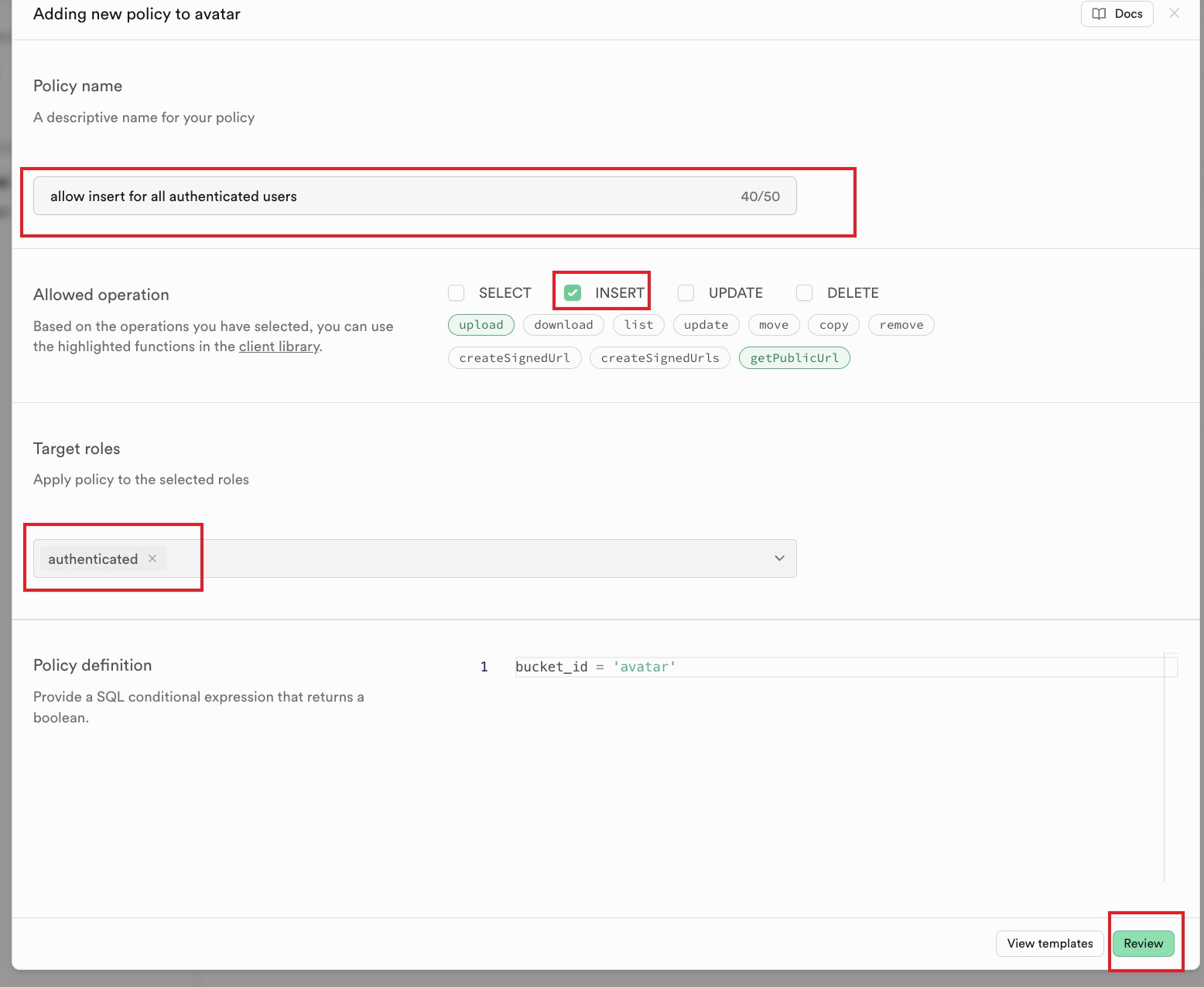The width and height of the screenshot is (1204, 987).
Task: Select the getPublicUrl function tag
Action: pyautogui.click(x=794, y=358)
